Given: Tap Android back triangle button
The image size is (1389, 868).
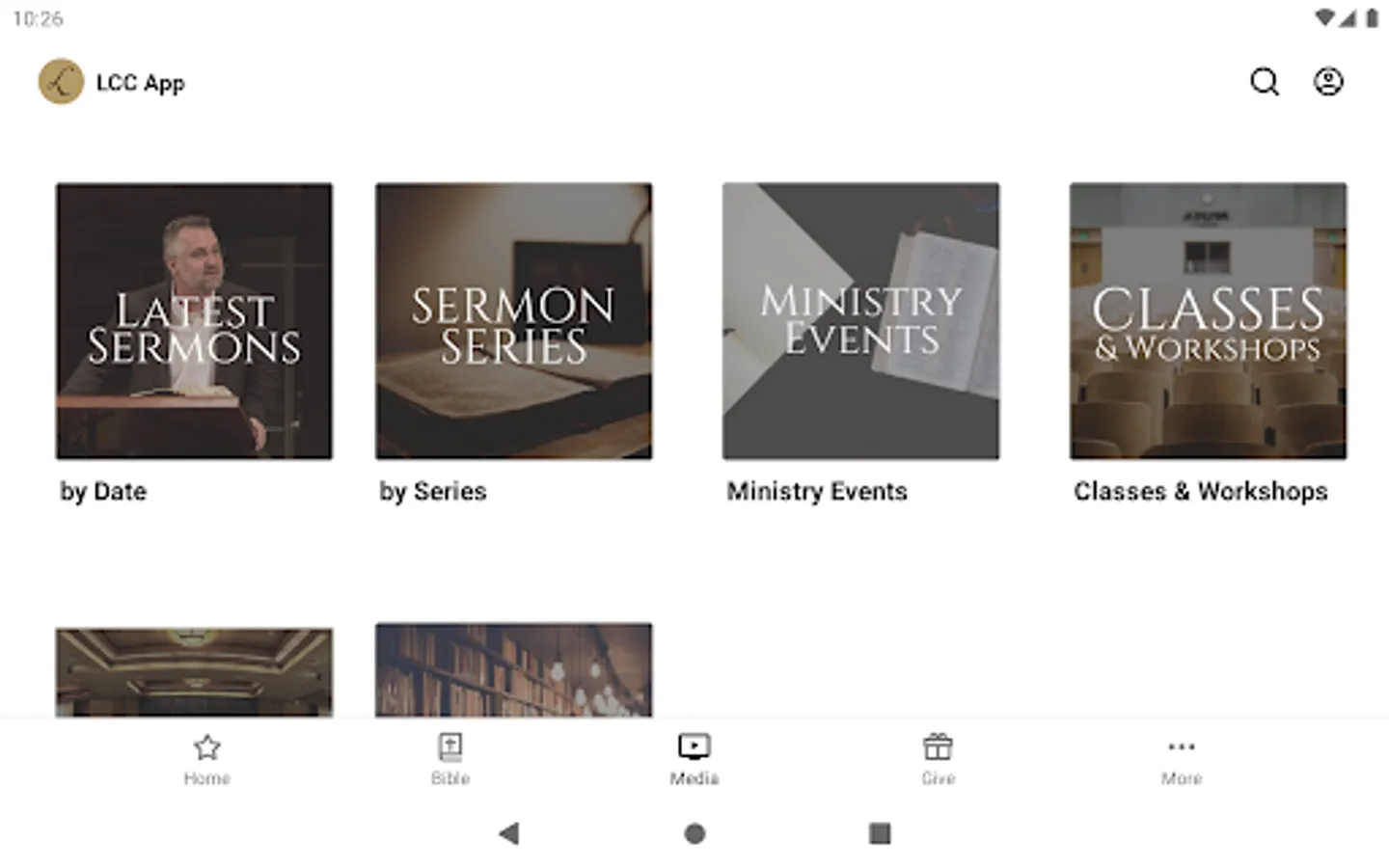Looking at the screenshot, I should pos(509,833).
